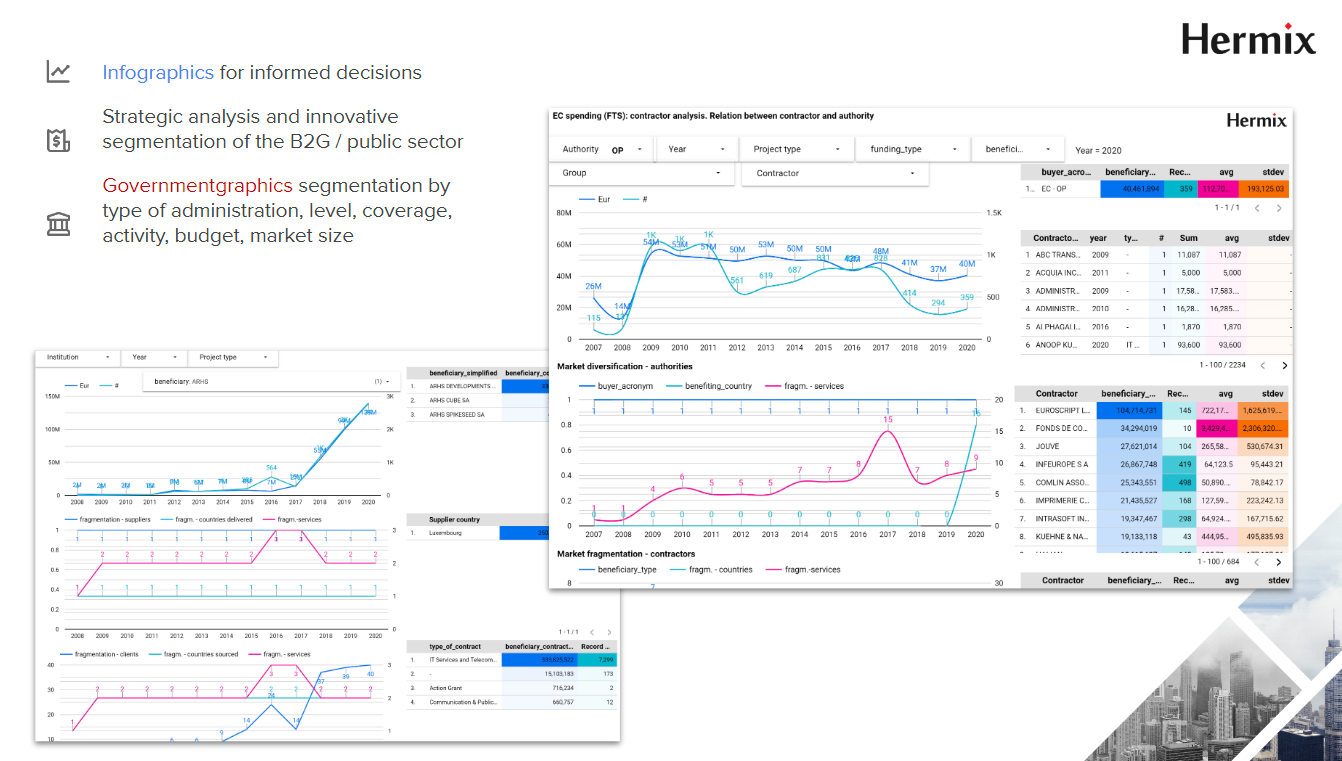Open the Year dropdown next to Institution
Viewport: 1342px width, 761px height.
[x=154, y=357]
